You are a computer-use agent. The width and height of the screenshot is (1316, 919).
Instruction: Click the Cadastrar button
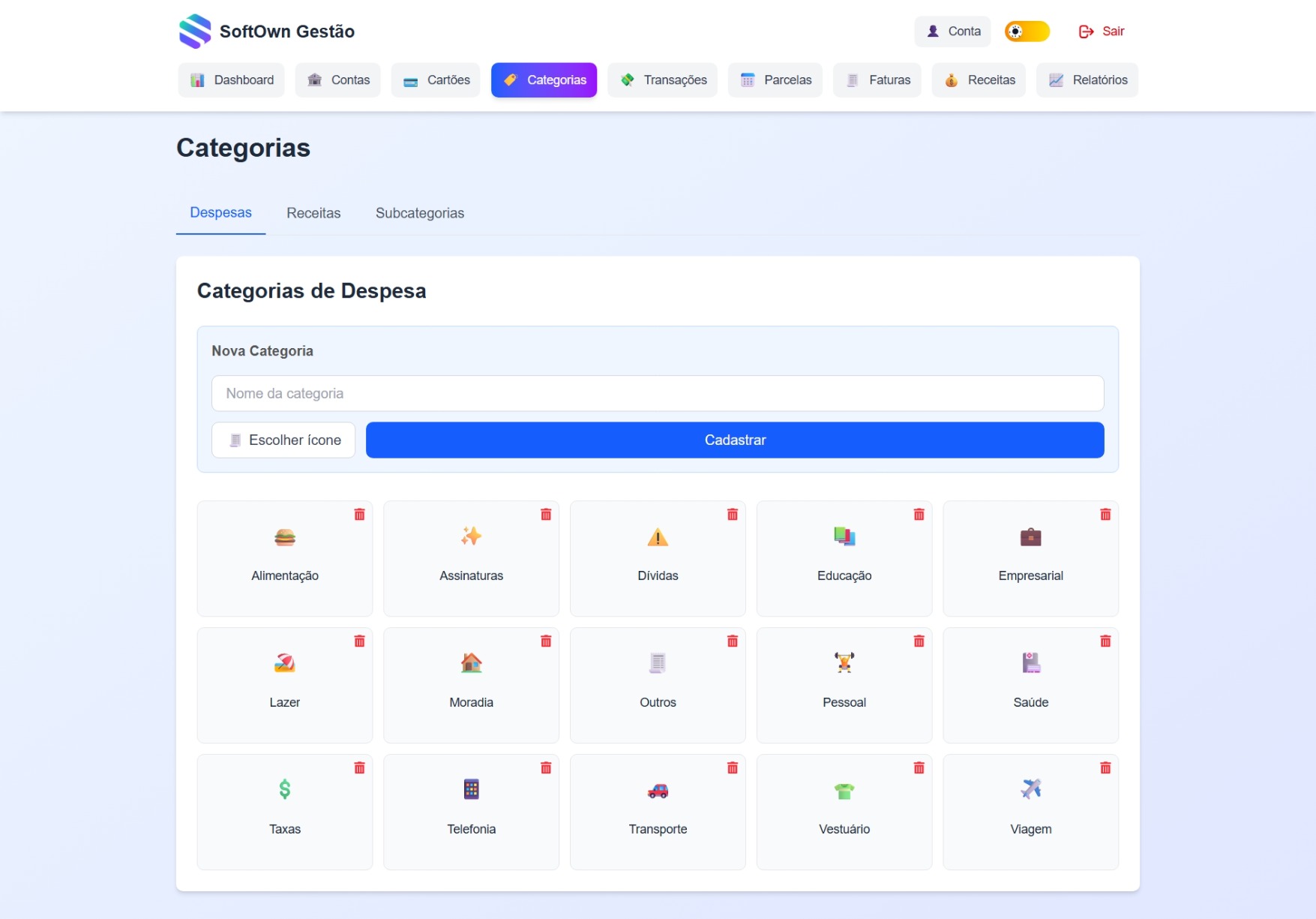click(735, 440)
